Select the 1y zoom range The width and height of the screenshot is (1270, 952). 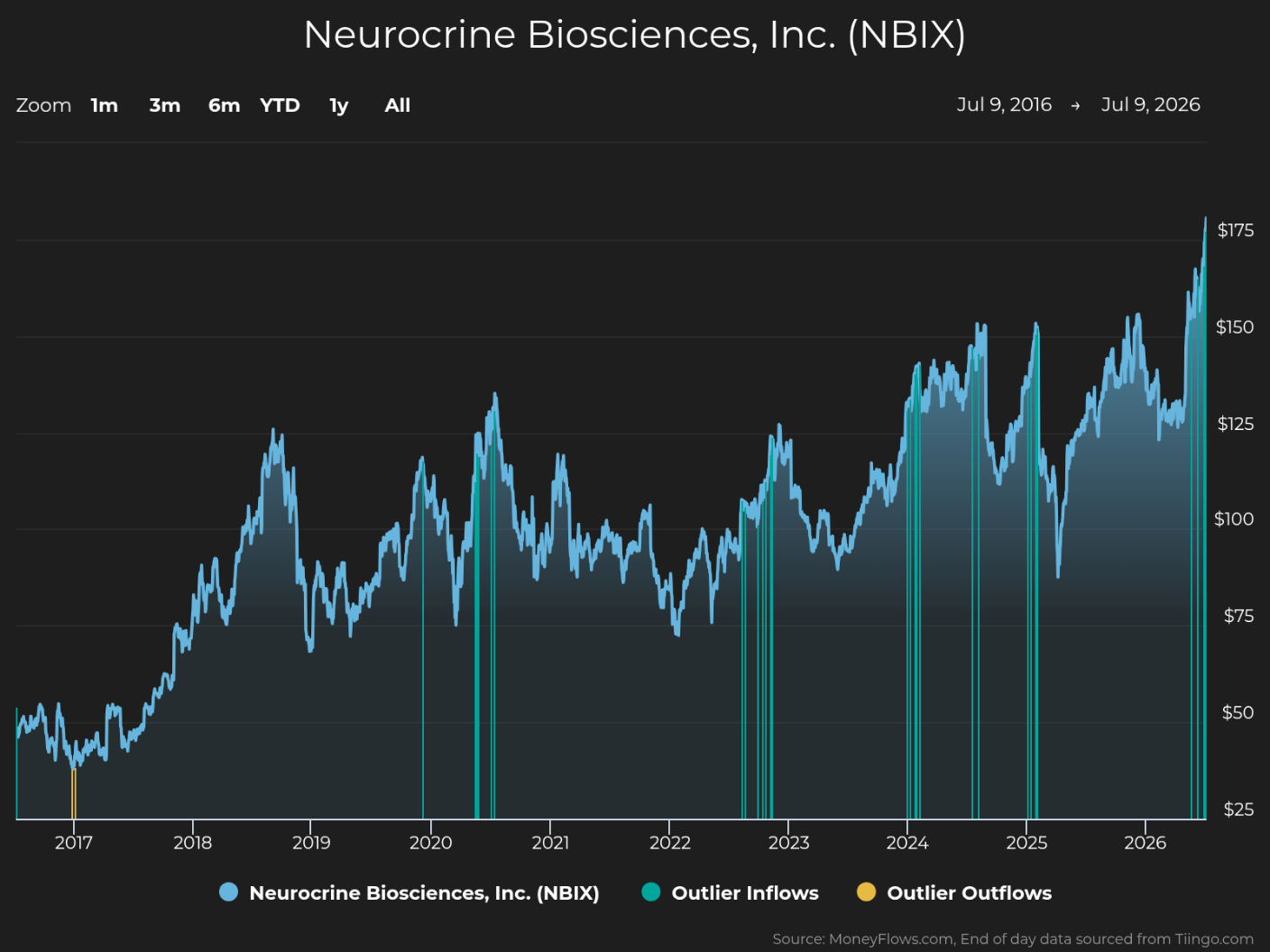click(x=339, y=105)
